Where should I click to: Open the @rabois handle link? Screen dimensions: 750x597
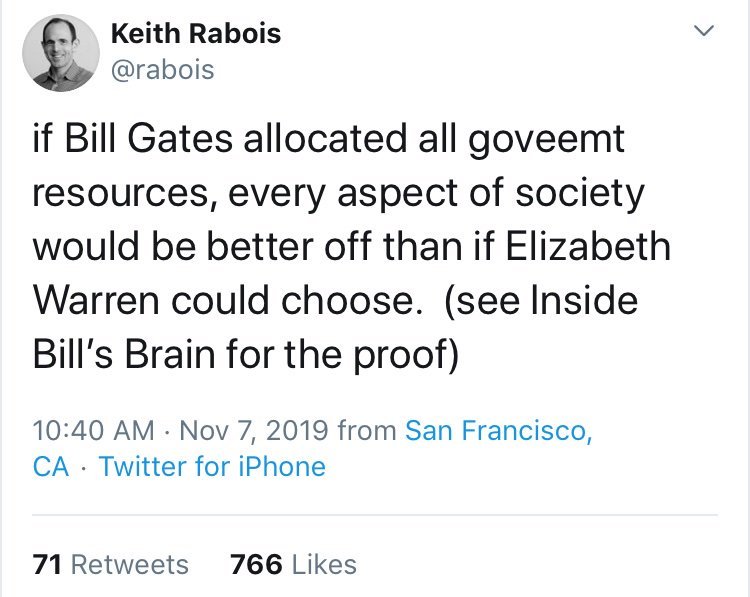click(x=161, y=70)
